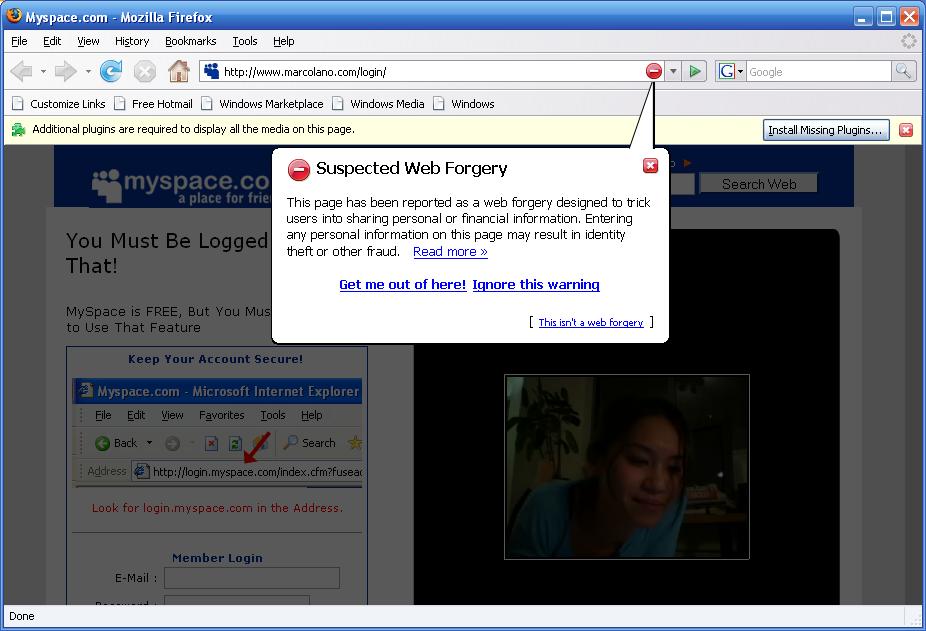This screenshot has width=926, height=631.
Task: Open the Customize Links bookmark
Action: pos(59,104)
